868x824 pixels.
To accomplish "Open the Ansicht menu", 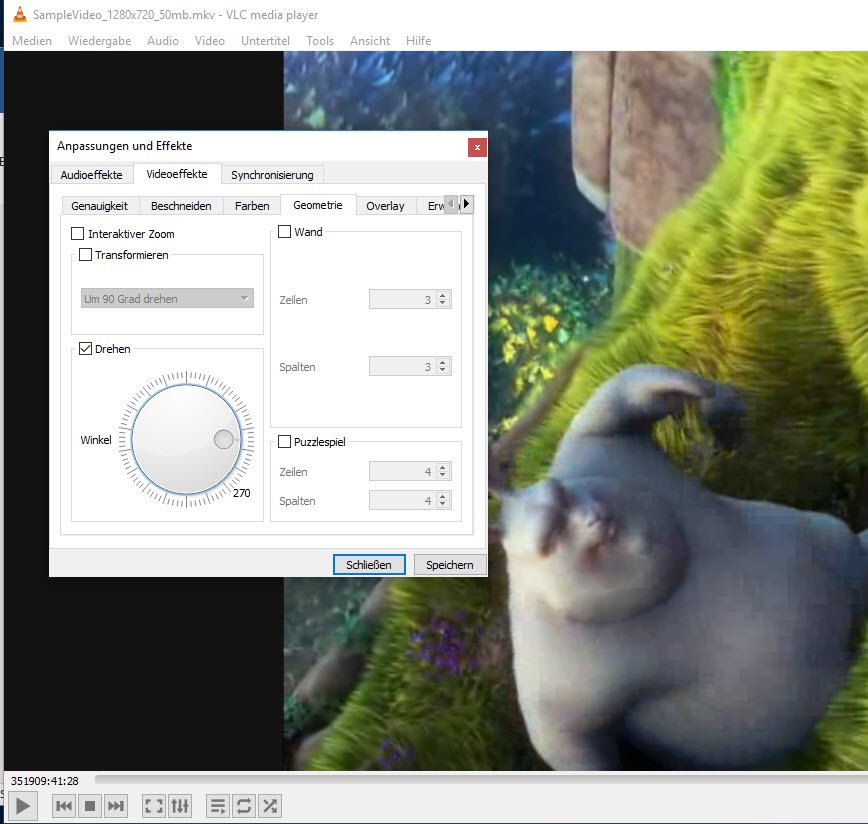I will [370, 41].
